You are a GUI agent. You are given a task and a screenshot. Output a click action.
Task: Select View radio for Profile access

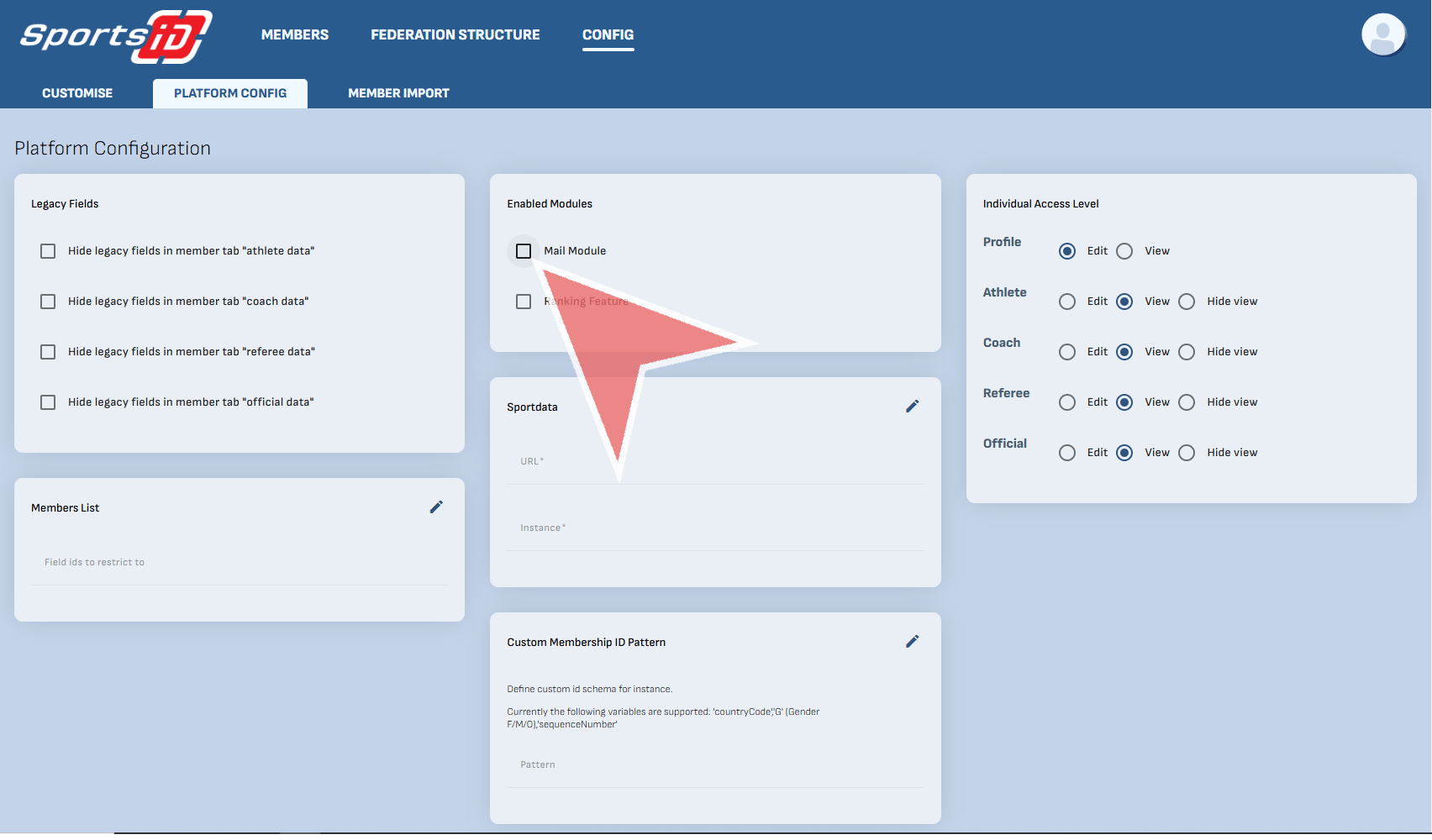click(1124, 251)
